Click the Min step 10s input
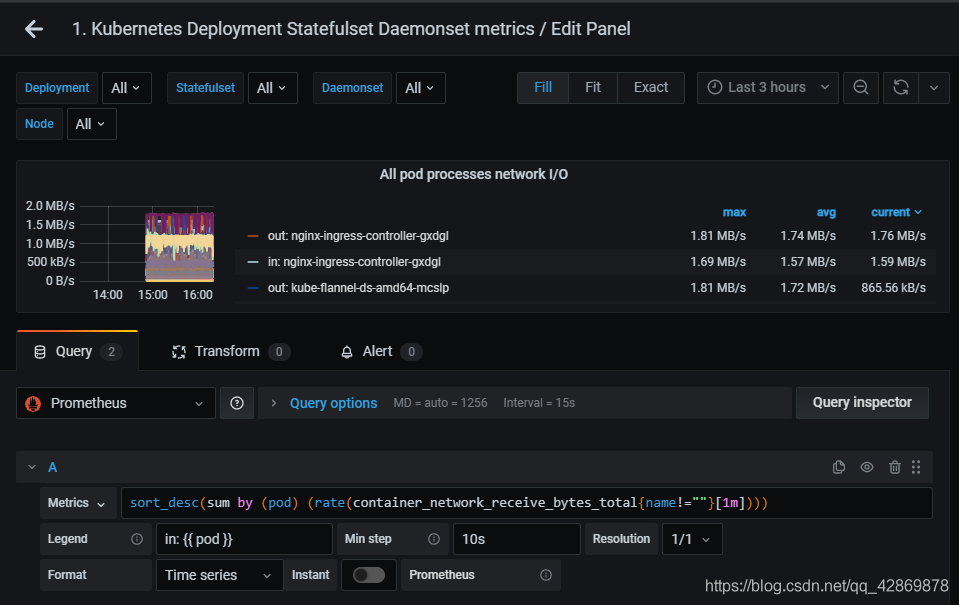 (516, 539)
